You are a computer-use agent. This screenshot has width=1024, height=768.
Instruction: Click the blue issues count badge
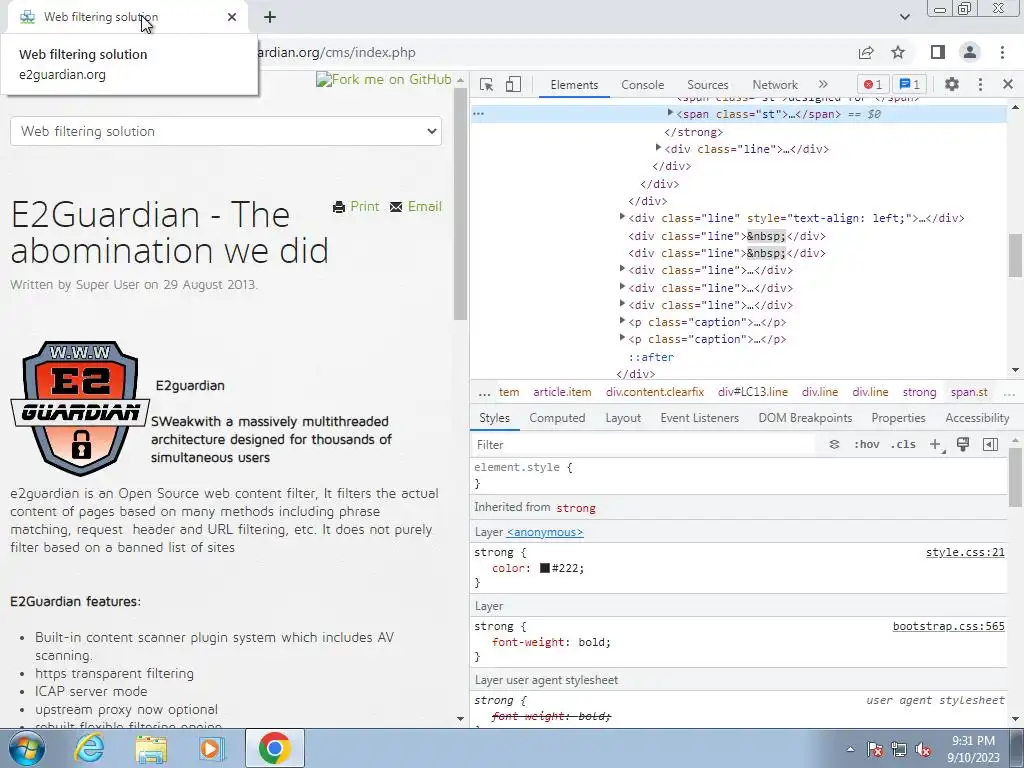point(910,84)
